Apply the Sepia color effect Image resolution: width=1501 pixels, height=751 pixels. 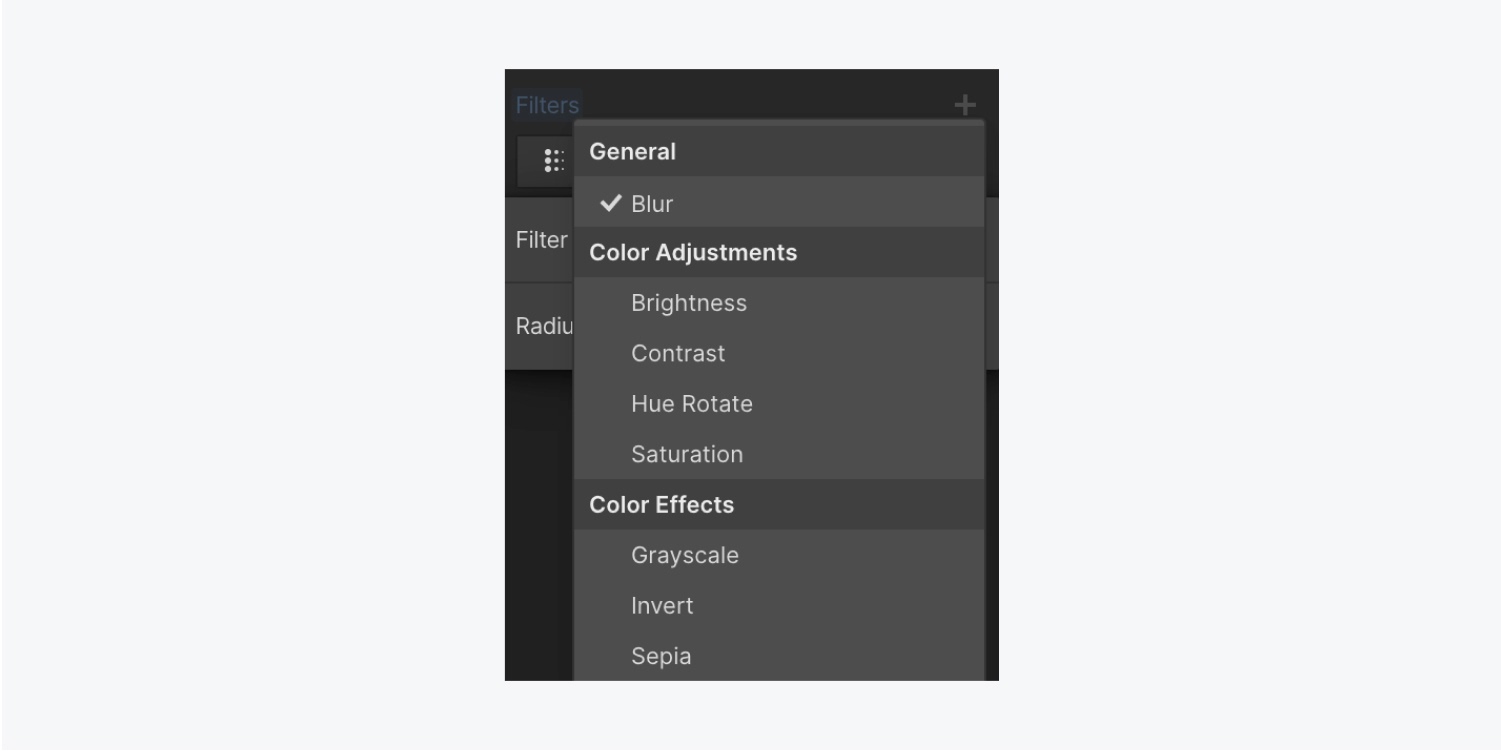[779, 656]
